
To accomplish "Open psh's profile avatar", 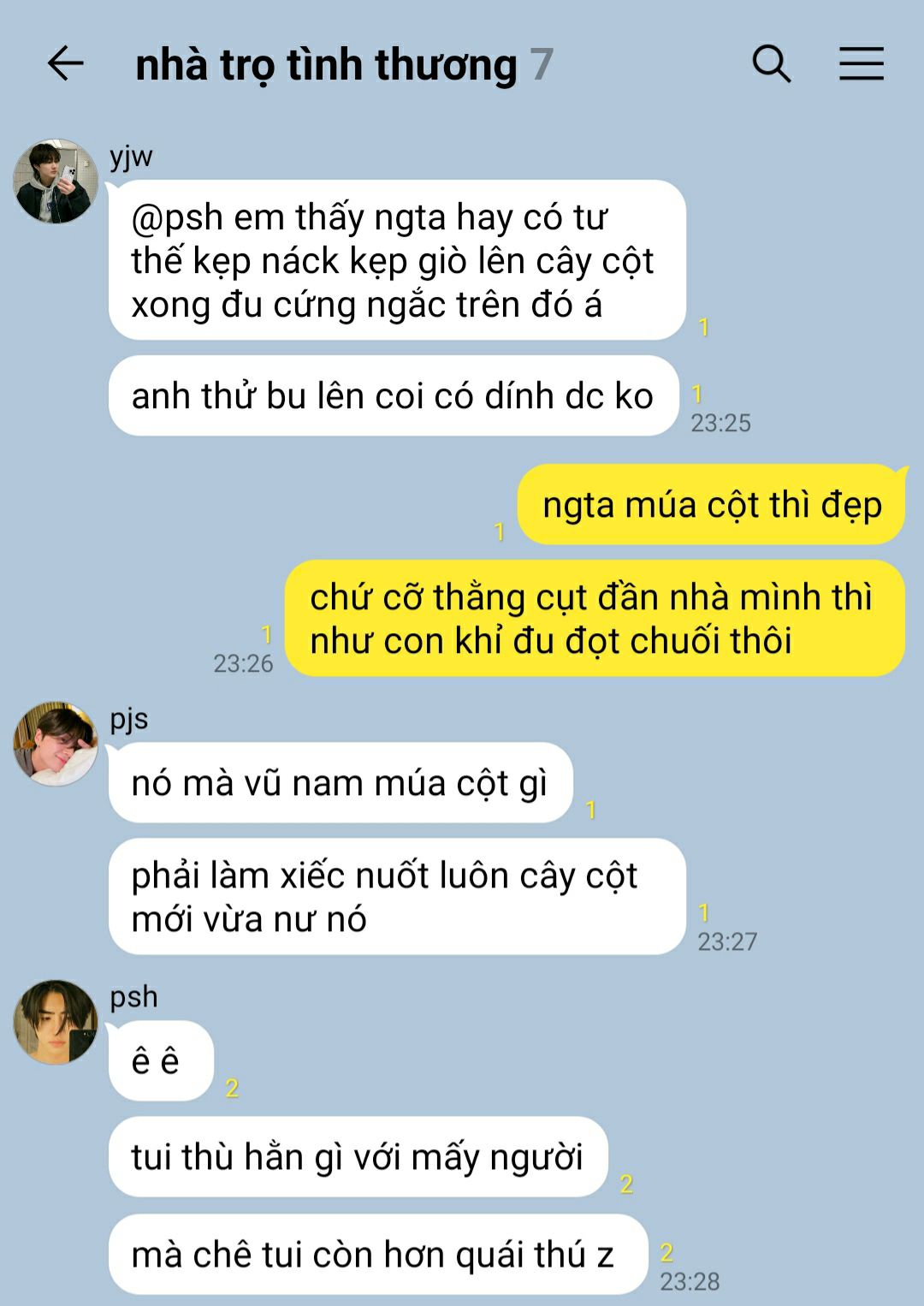I will coord(56,1022).
